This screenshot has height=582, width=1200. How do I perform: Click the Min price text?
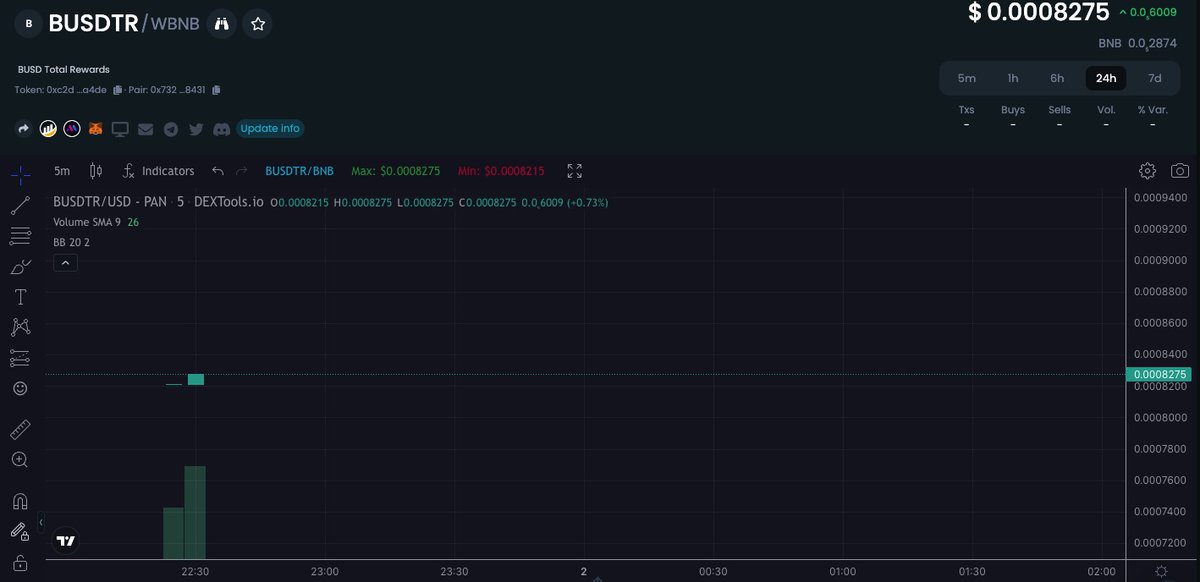tap(501, 171)
